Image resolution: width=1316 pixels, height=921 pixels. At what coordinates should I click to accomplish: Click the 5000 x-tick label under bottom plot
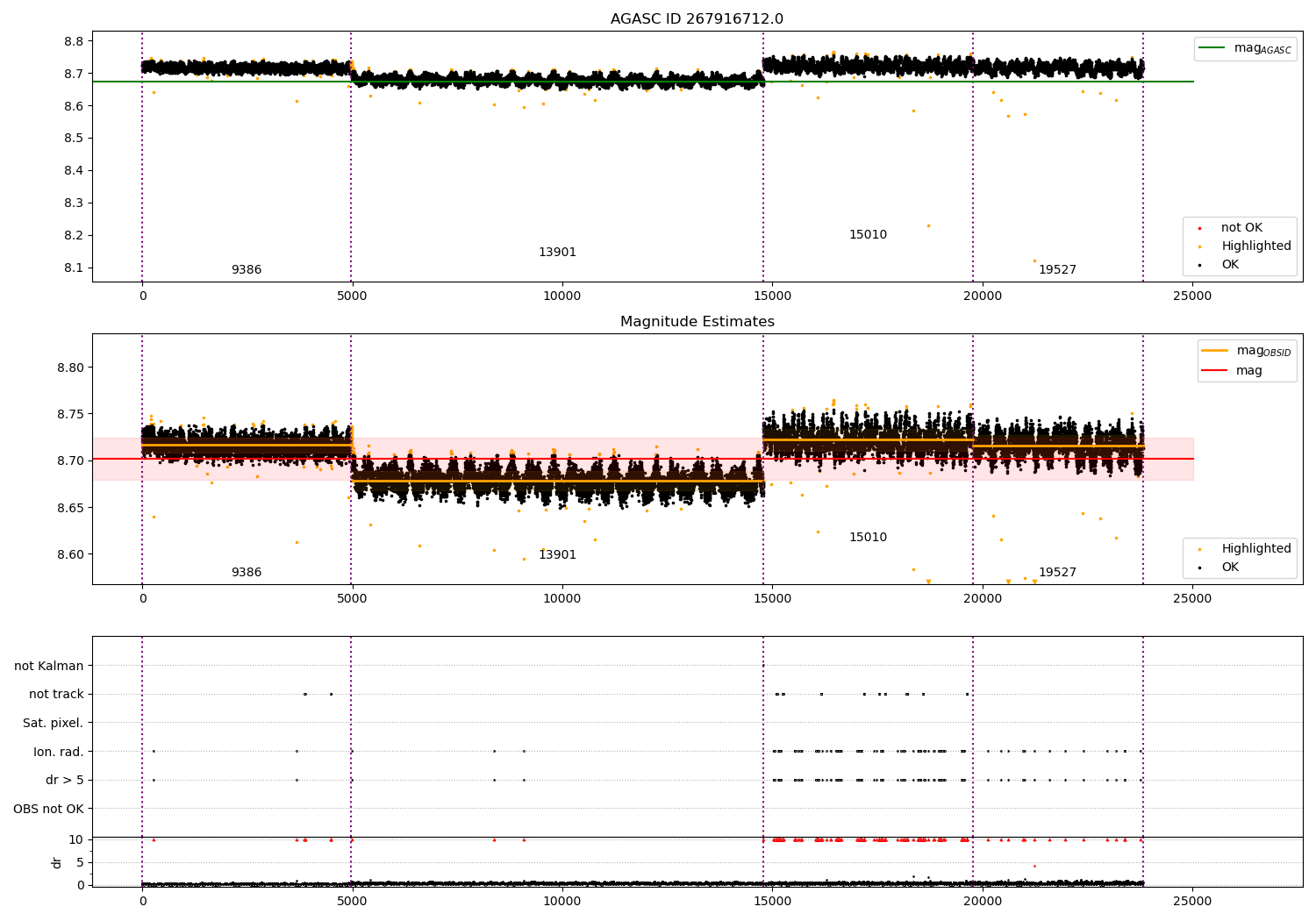352,902
